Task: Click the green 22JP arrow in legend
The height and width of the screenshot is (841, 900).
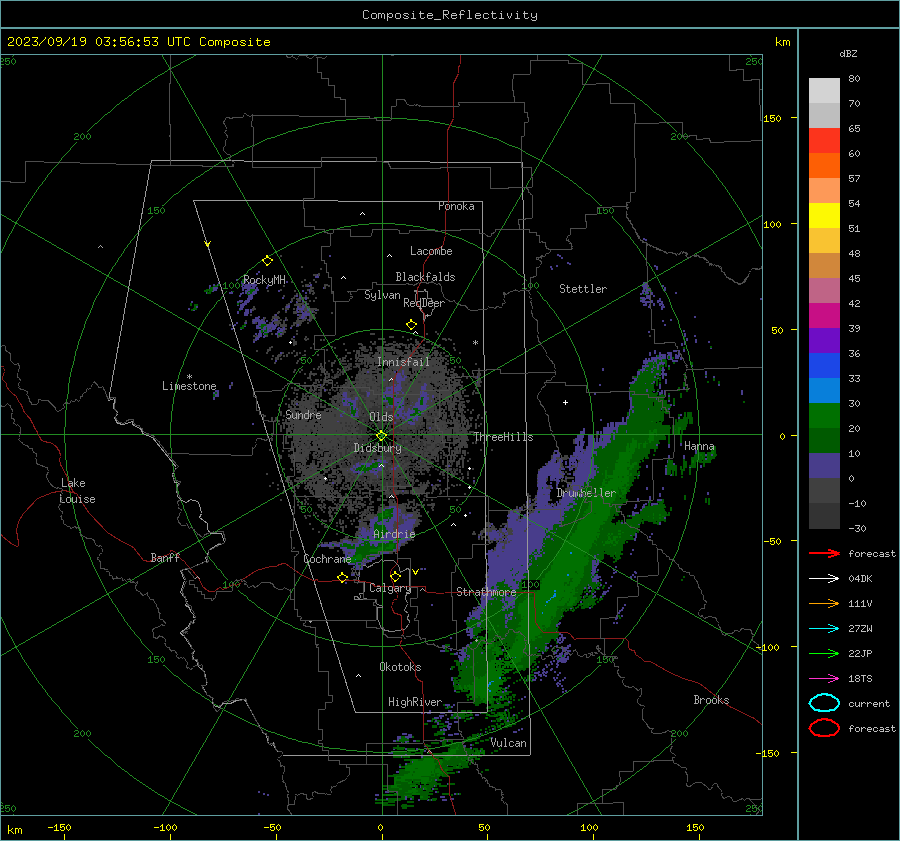Action: [824, 653]
